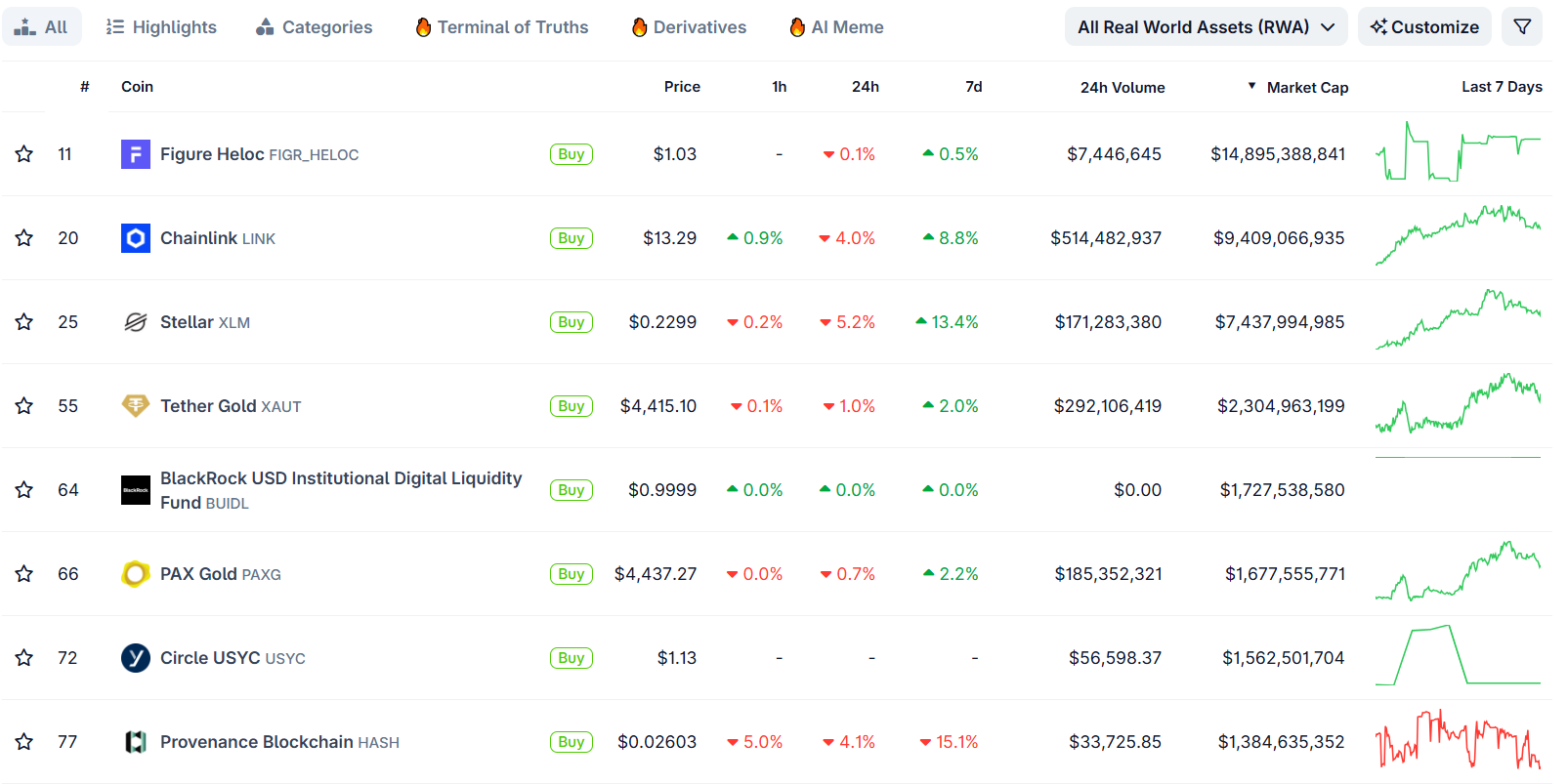Viewport: 1568px width, 784px height.
Task: Click the Chainlink coin logo icon
Action: (135, 238)
